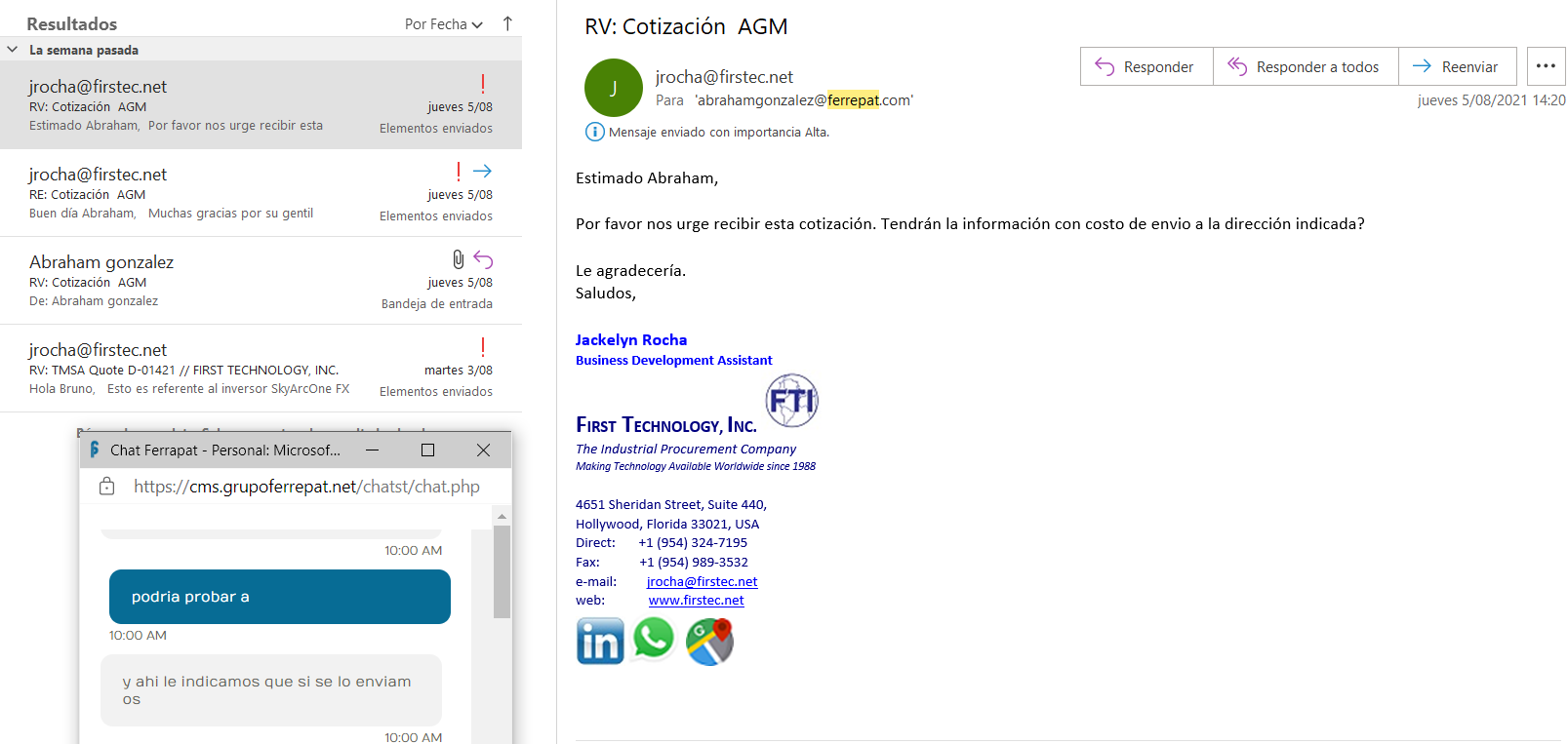Click chat message 'podria probar a'
This screenshot has width=1568, height=744.
(280, 597)
